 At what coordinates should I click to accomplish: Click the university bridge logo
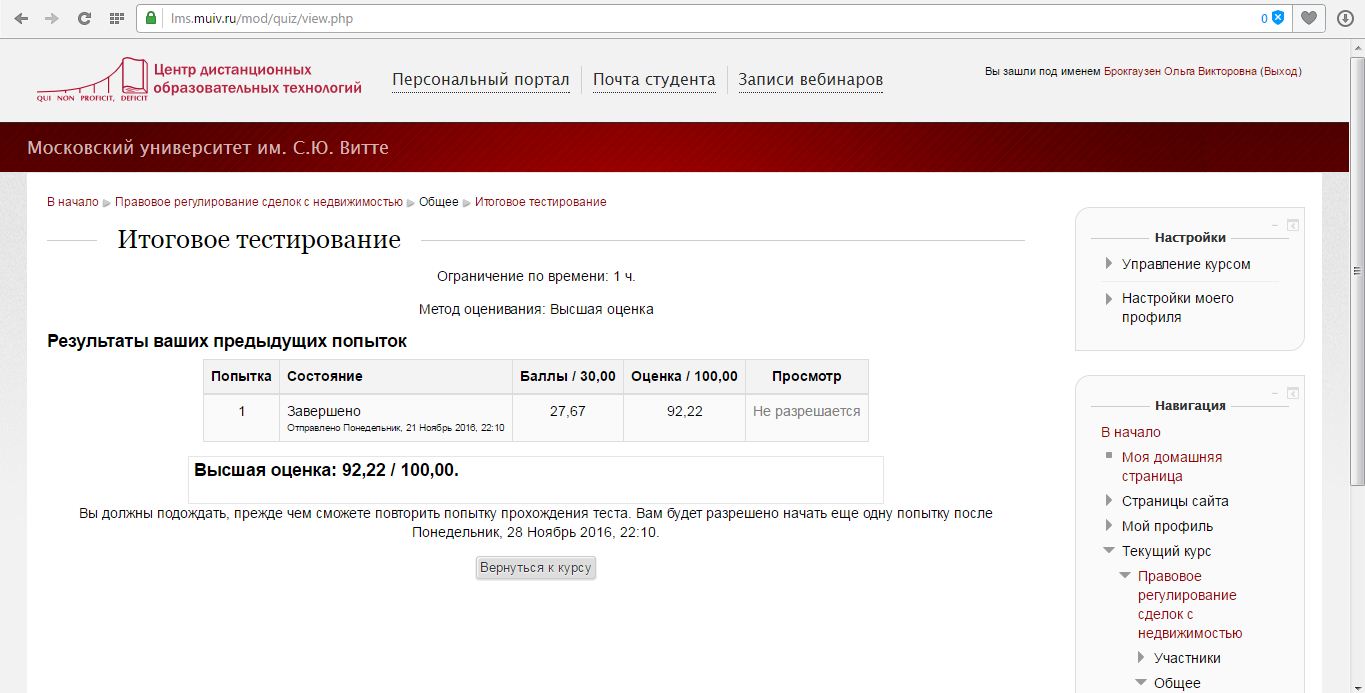[92, 80]
